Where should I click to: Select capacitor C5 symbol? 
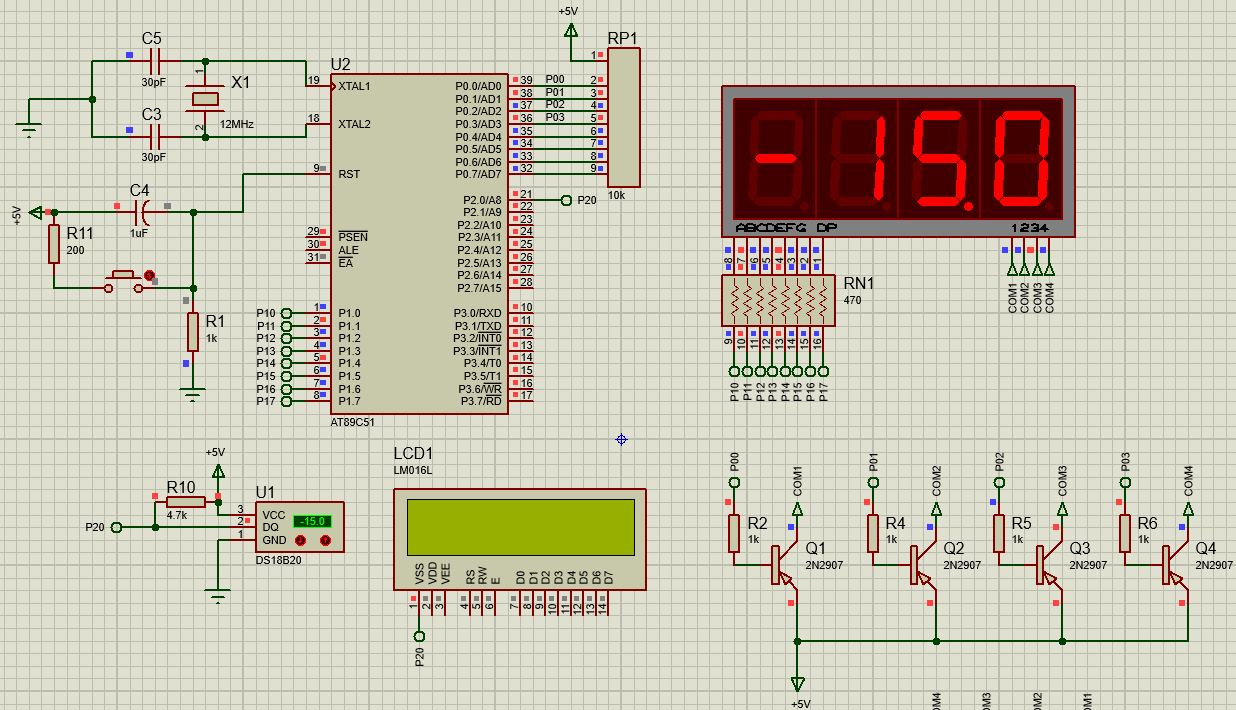pyautogui.click(x=155, y=61)
